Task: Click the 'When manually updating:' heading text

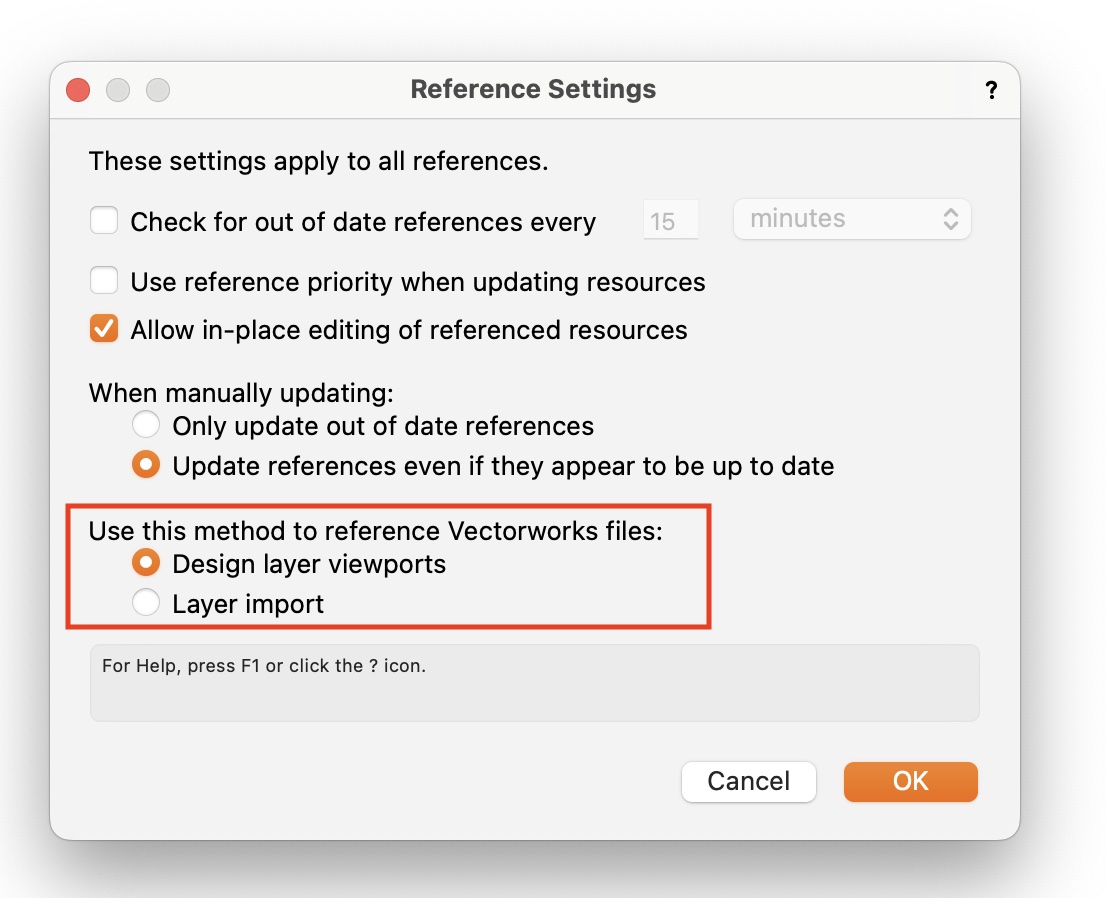Action: tap(241, 393)
